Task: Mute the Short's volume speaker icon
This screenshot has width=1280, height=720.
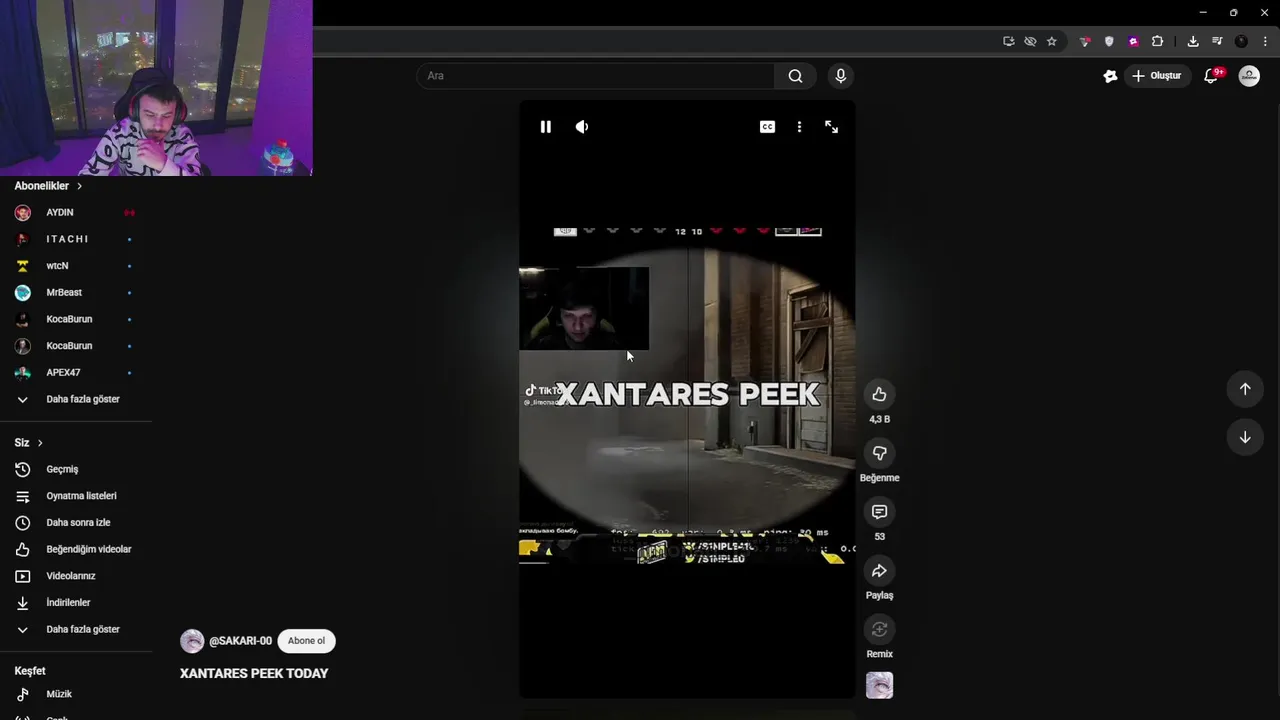Action: (582, 127)
